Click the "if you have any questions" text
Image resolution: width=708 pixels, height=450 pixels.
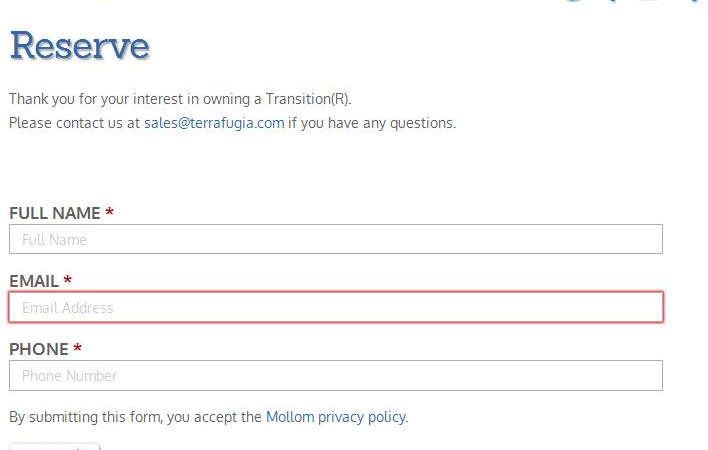(x=372, y=123)
